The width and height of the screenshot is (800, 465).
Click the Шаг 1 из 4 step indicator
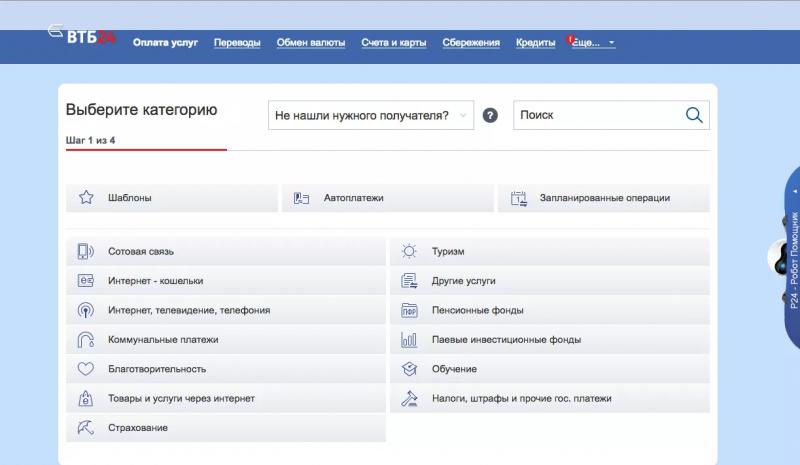tap(90, 140)
